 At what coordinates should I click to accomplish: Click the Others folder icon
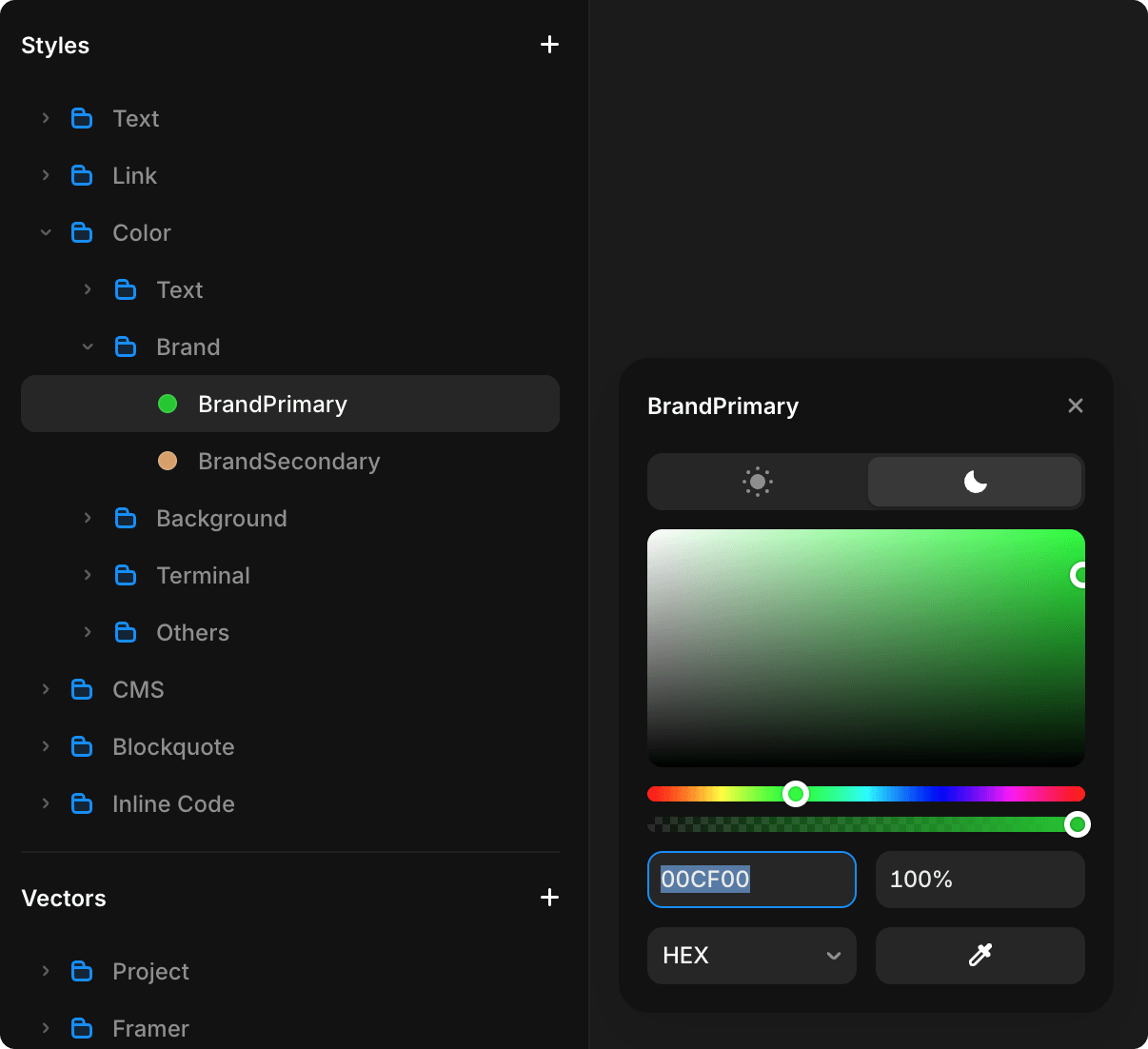tap(126, 632)
